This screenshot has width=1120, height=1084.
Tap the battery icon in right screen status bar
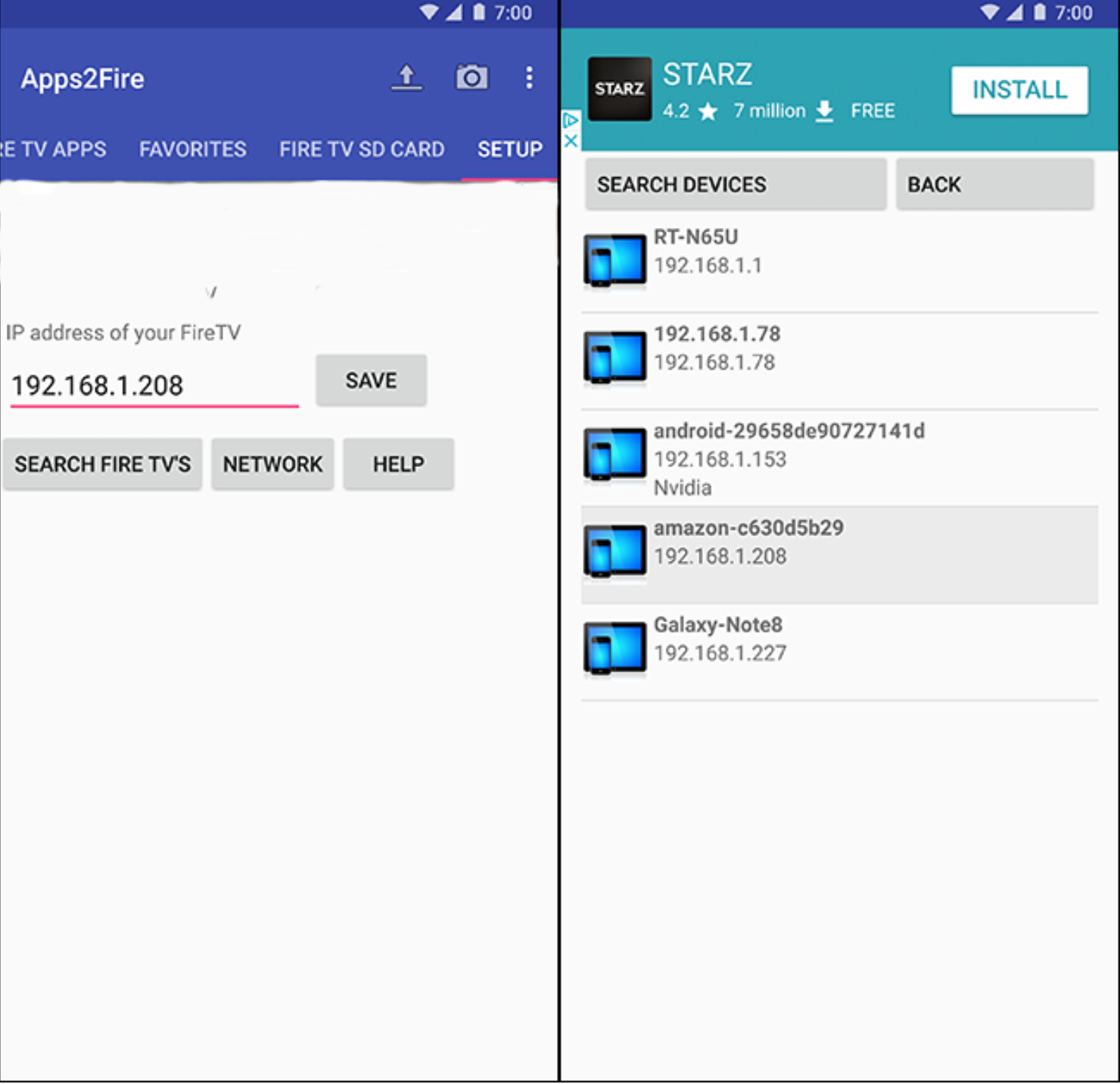[1040, 12]
